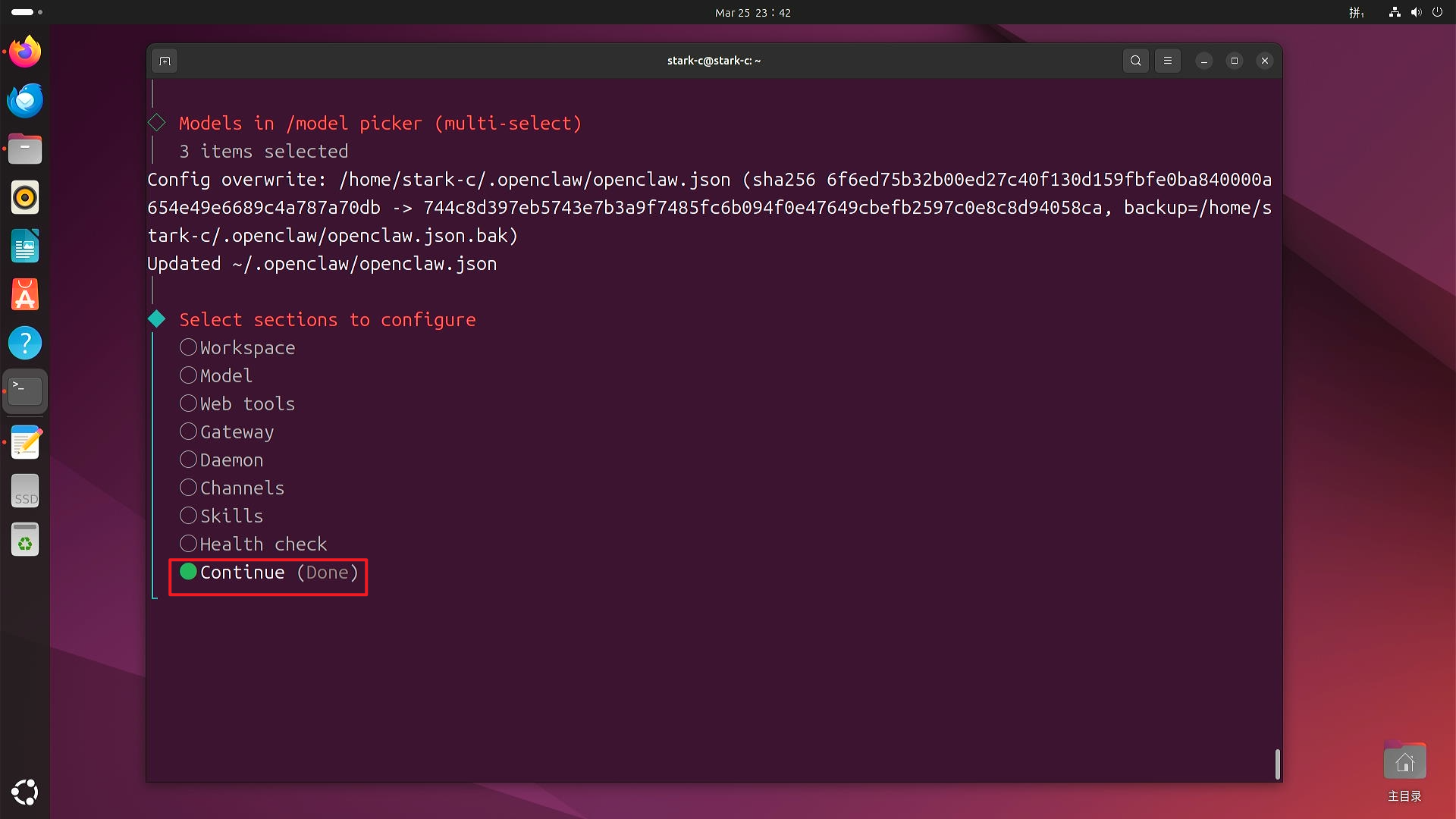Show applications with the Ubuntu logo button
The width and height of the screenshot is (1456, 819).
[x=25, y=792]
